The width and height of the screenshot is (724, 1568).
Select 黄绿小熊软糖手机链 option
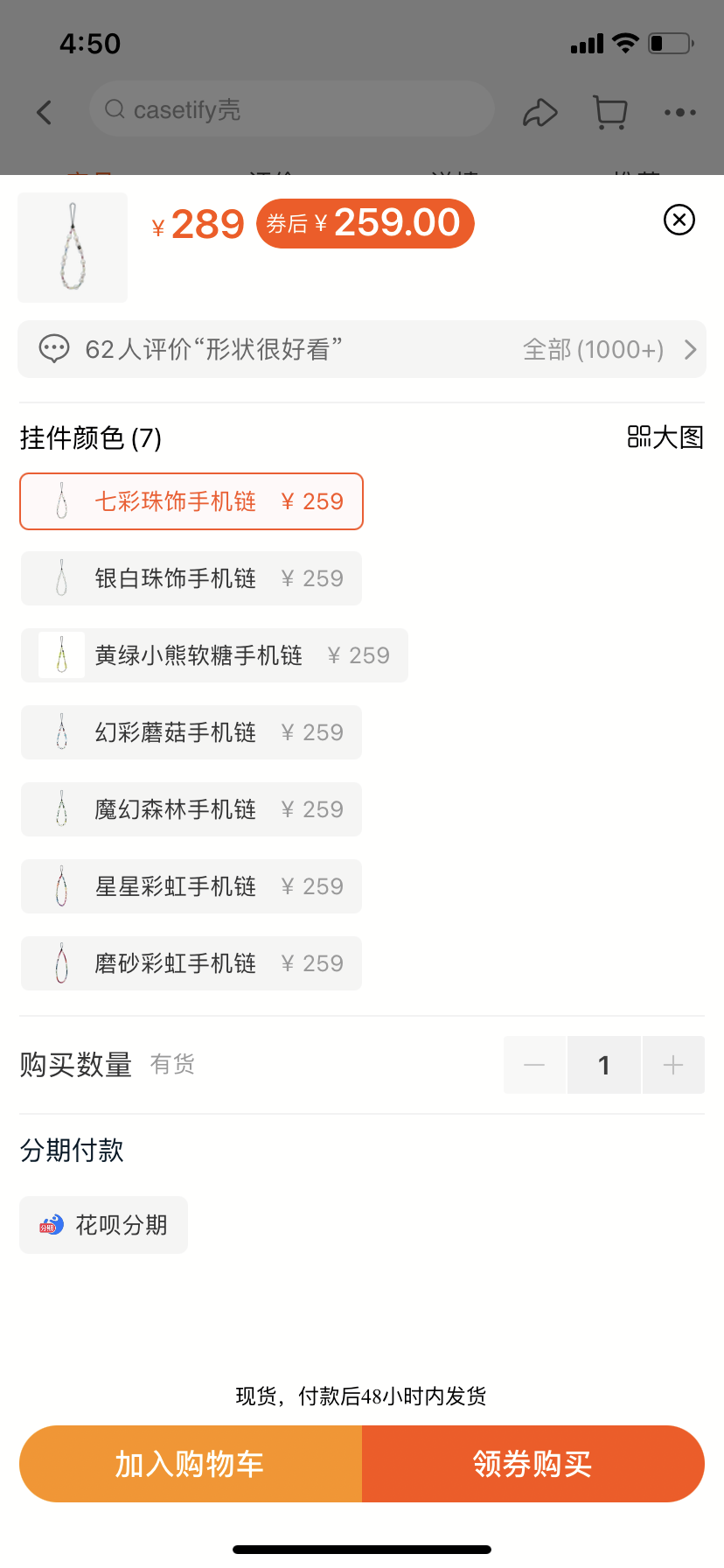point(214,655)
